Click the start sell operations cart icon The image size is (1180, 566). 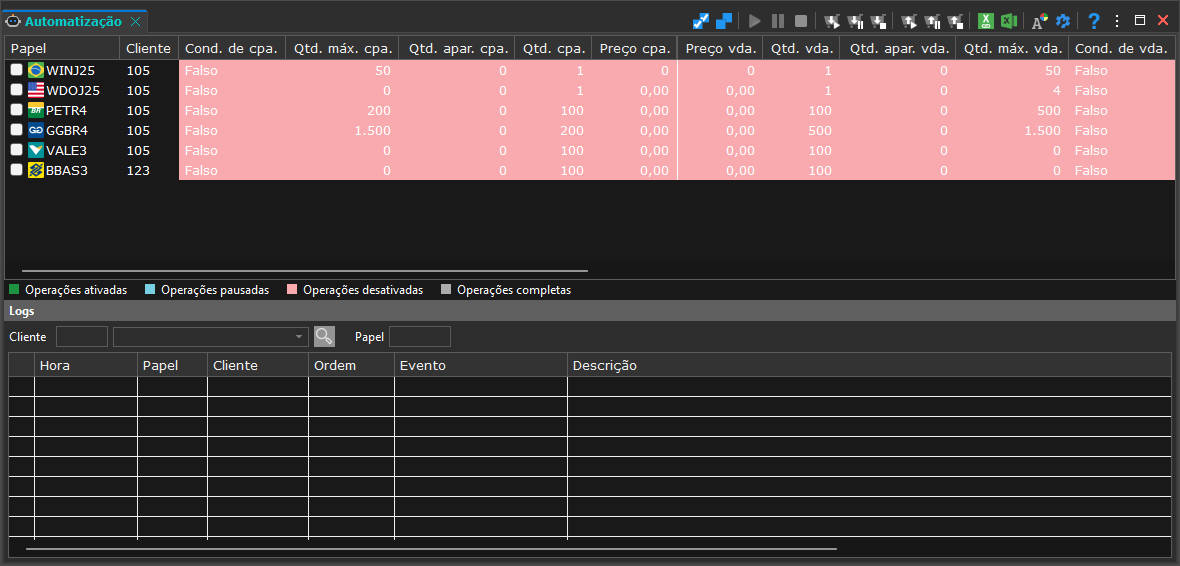click(909, 21)
